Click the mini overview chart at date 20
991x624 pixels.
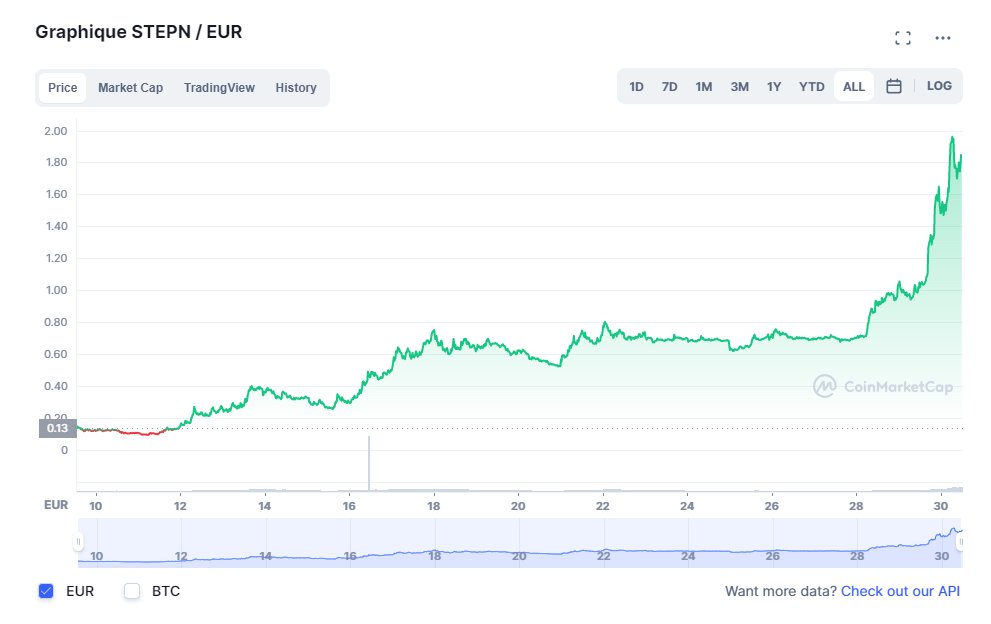click(519, 556)
